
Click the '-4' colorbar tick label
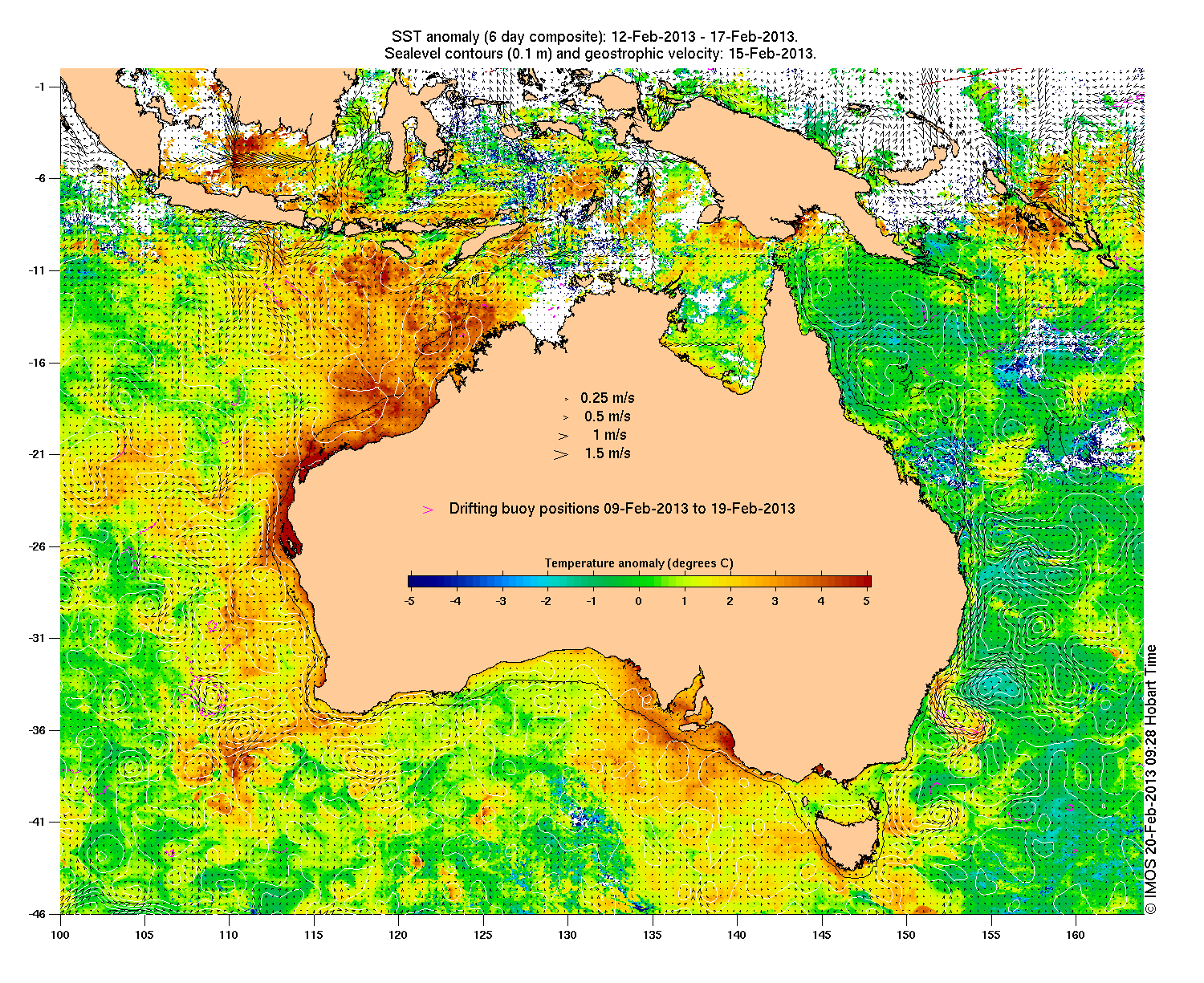(x=455, y=600)
